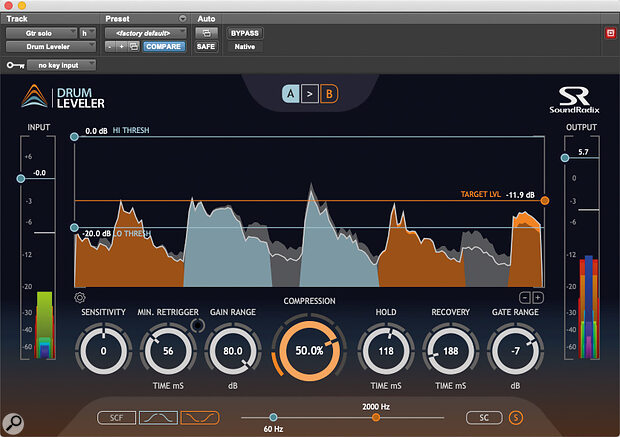Click the HI THRESH slider handle
Image resolution: width=620 pixels, height=437 pixels.
(x=74, y=137)
